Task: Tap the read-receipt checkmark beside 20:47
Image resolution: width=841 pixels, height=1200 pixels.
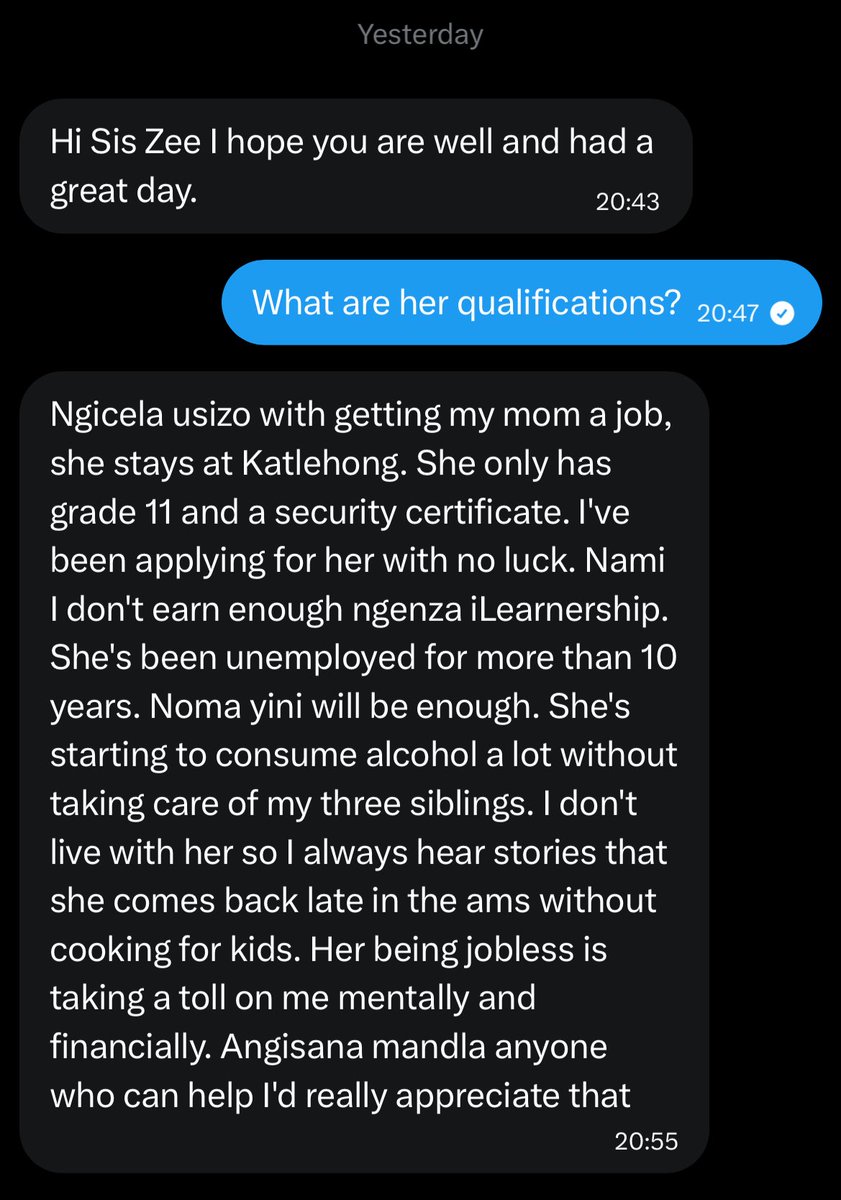Action: 785,313
